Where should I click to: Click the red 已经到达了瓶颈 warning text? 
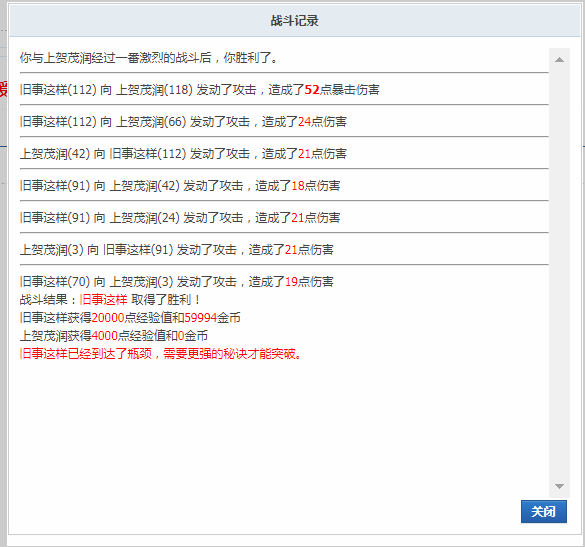[161, 353]
